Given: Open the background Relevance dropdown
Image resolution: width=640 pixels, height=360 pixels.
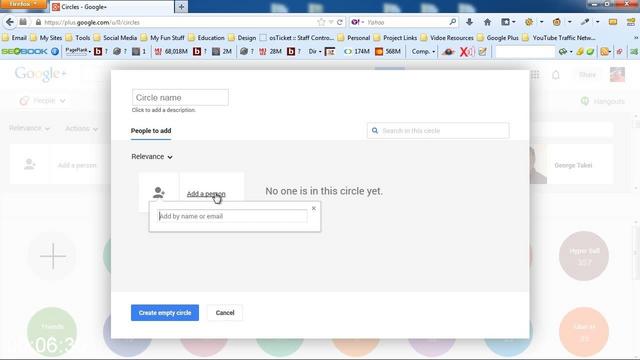Looking at the screenshot, I should (x=29, y=129).
